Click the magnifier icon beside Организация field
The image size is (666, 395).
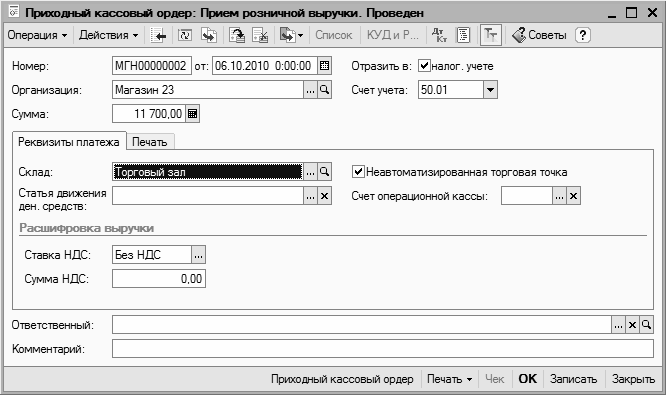(325, 90)
